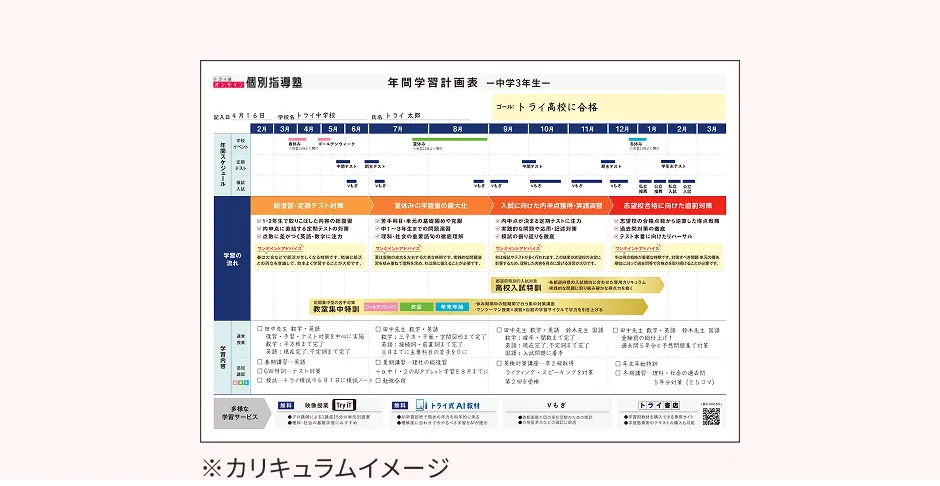
Task: Click the entry date 4月16日
Action: tap(248, 116)
